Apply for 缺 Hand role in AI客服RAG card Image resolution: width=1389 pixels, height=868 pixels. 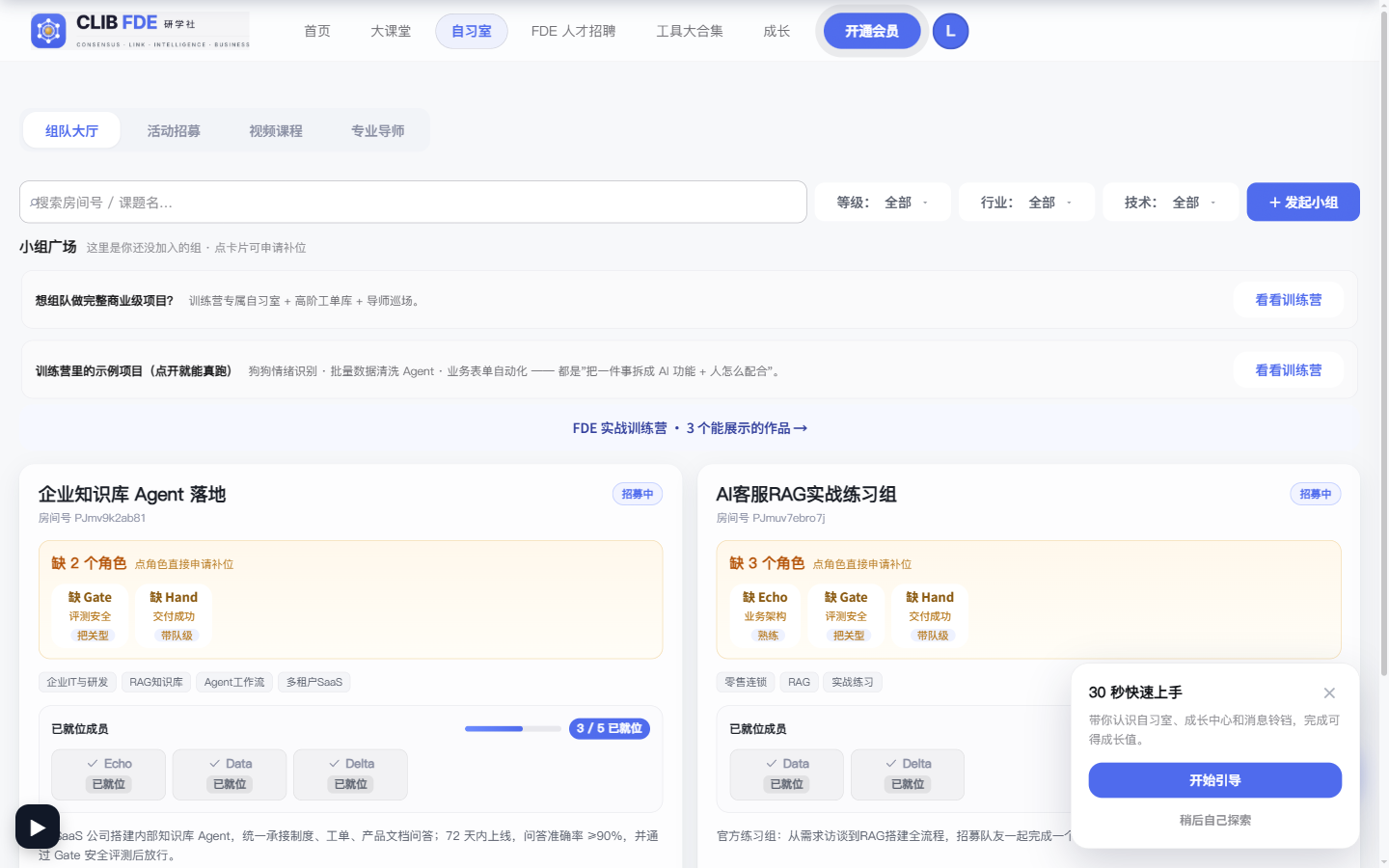[930, 614]
